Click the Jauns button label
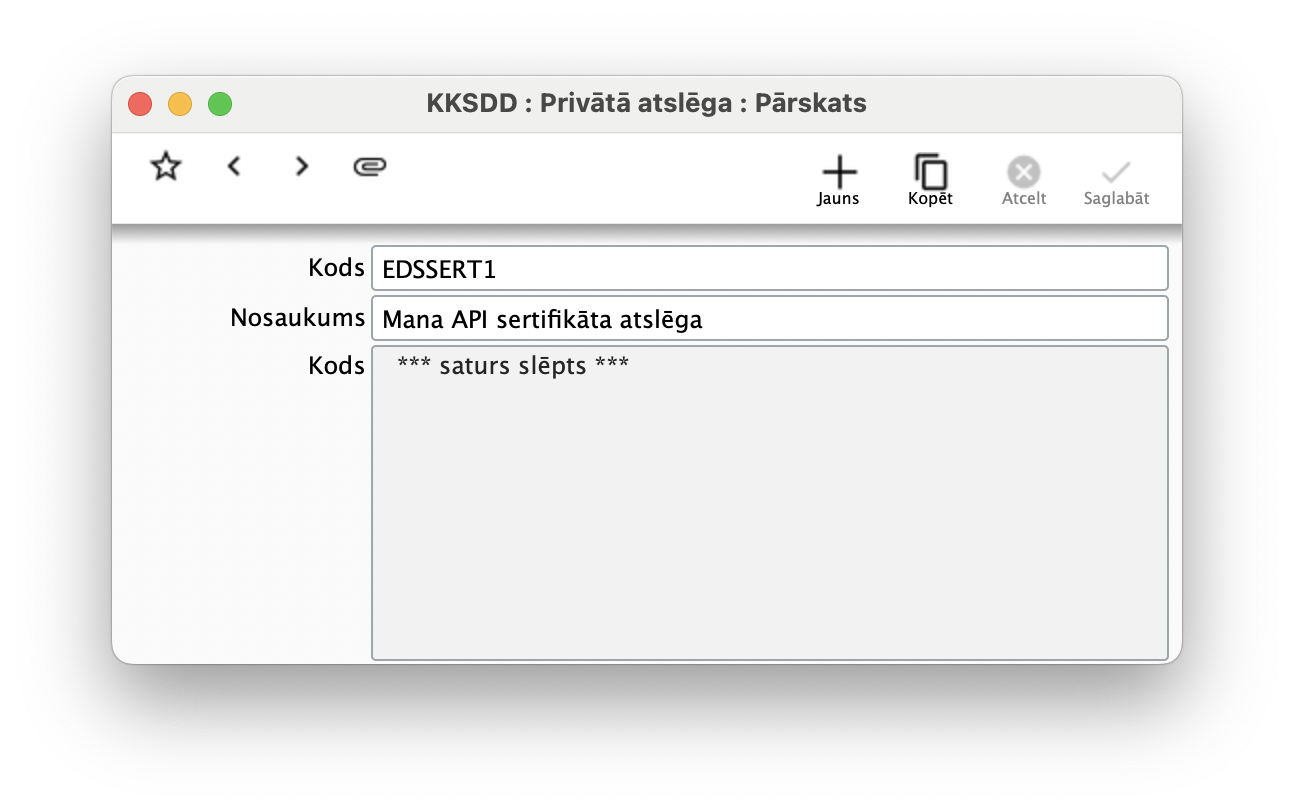Viewport: 1294px width, 812px height. pyautogui.click(x=838, y=198)
